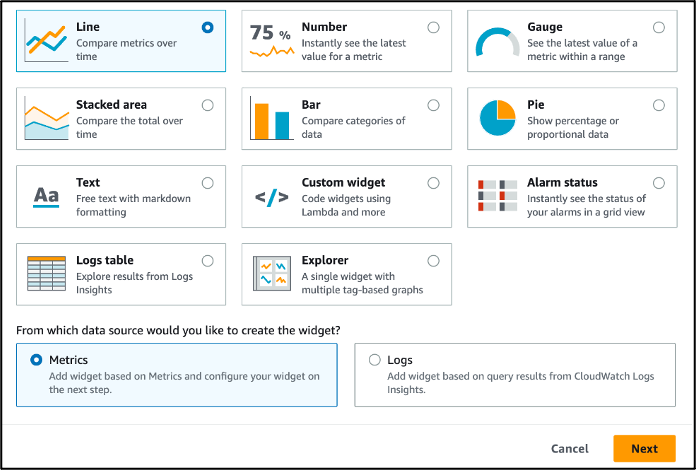Select the Gauge widget radio button
The height and width of the screenshot is (470, 696).
tap(658, 28)
